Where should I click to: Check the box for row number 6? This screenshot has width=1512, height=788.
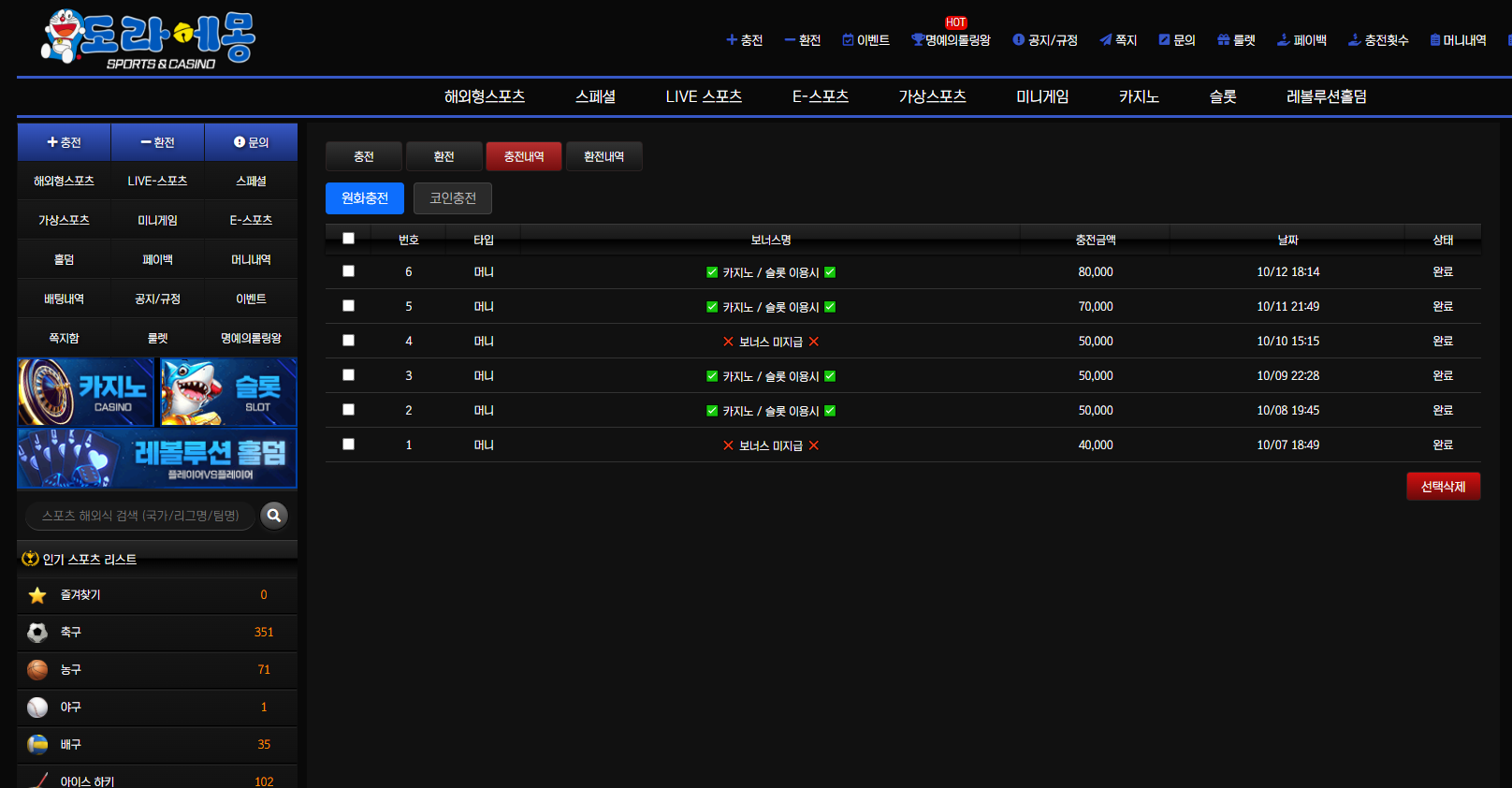[x=348, y=271]
